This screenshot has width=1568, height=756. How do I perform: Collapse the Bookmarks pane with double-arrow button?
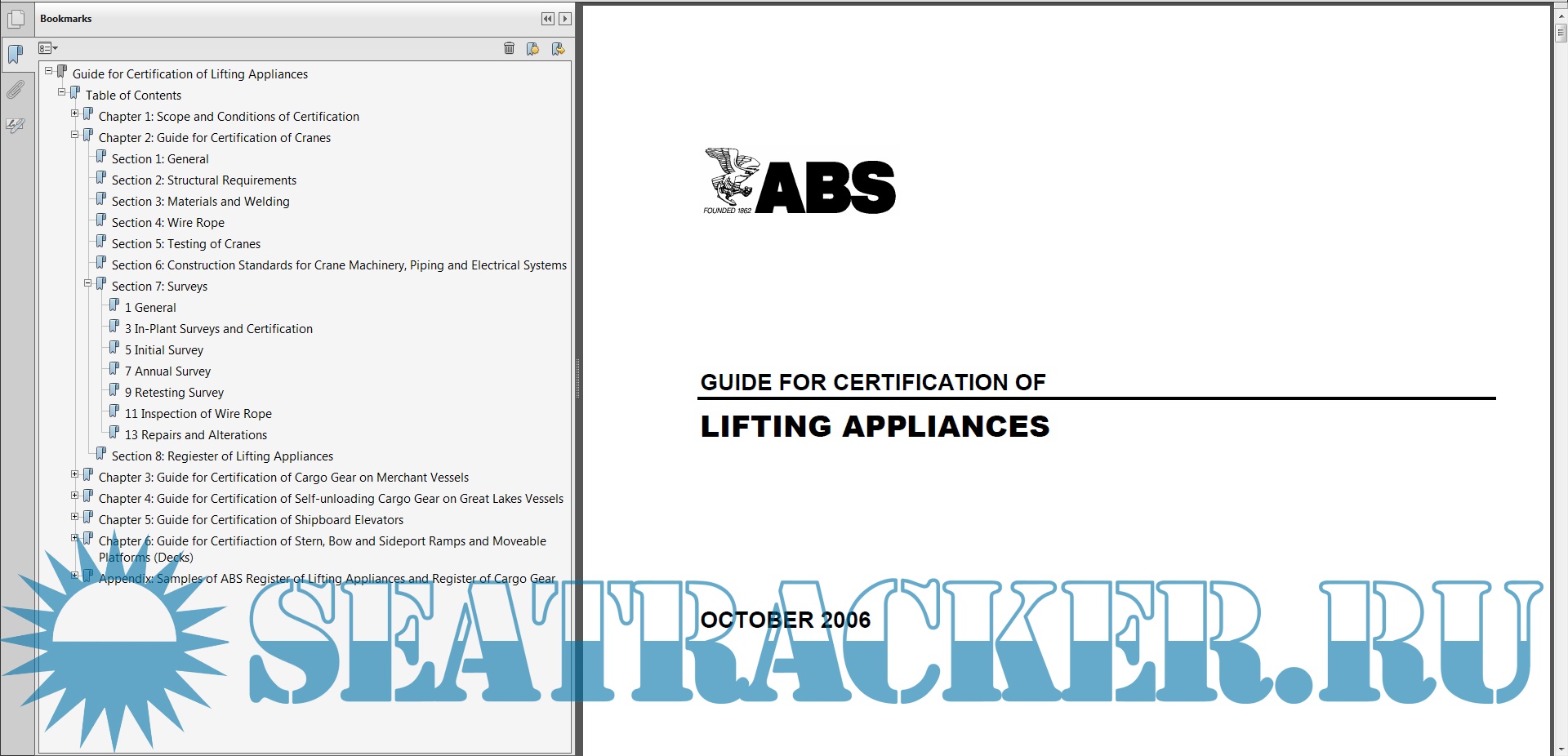click(547, 19)
